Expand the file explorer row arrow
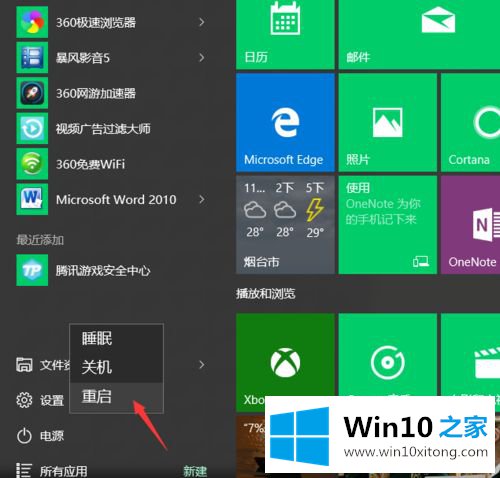The width and height of the screenshot is (500, 478). [202, 365]
